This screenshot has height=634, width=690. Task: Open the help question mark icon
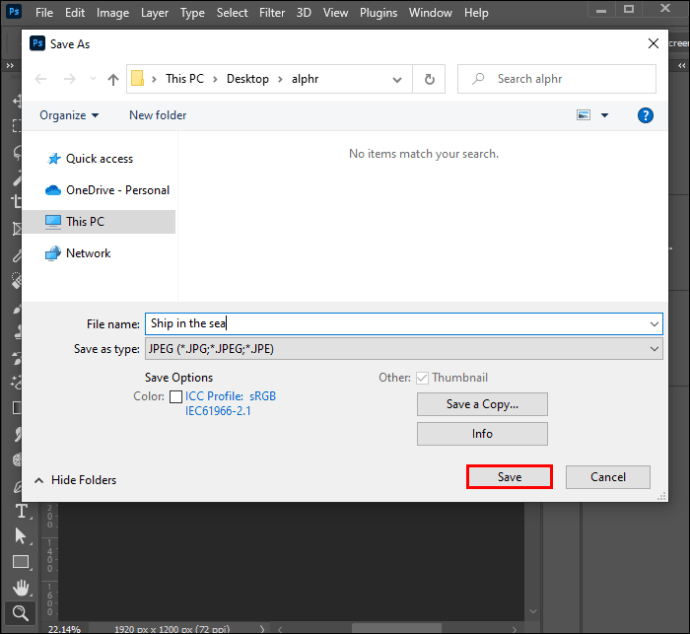tap(645, 115)
